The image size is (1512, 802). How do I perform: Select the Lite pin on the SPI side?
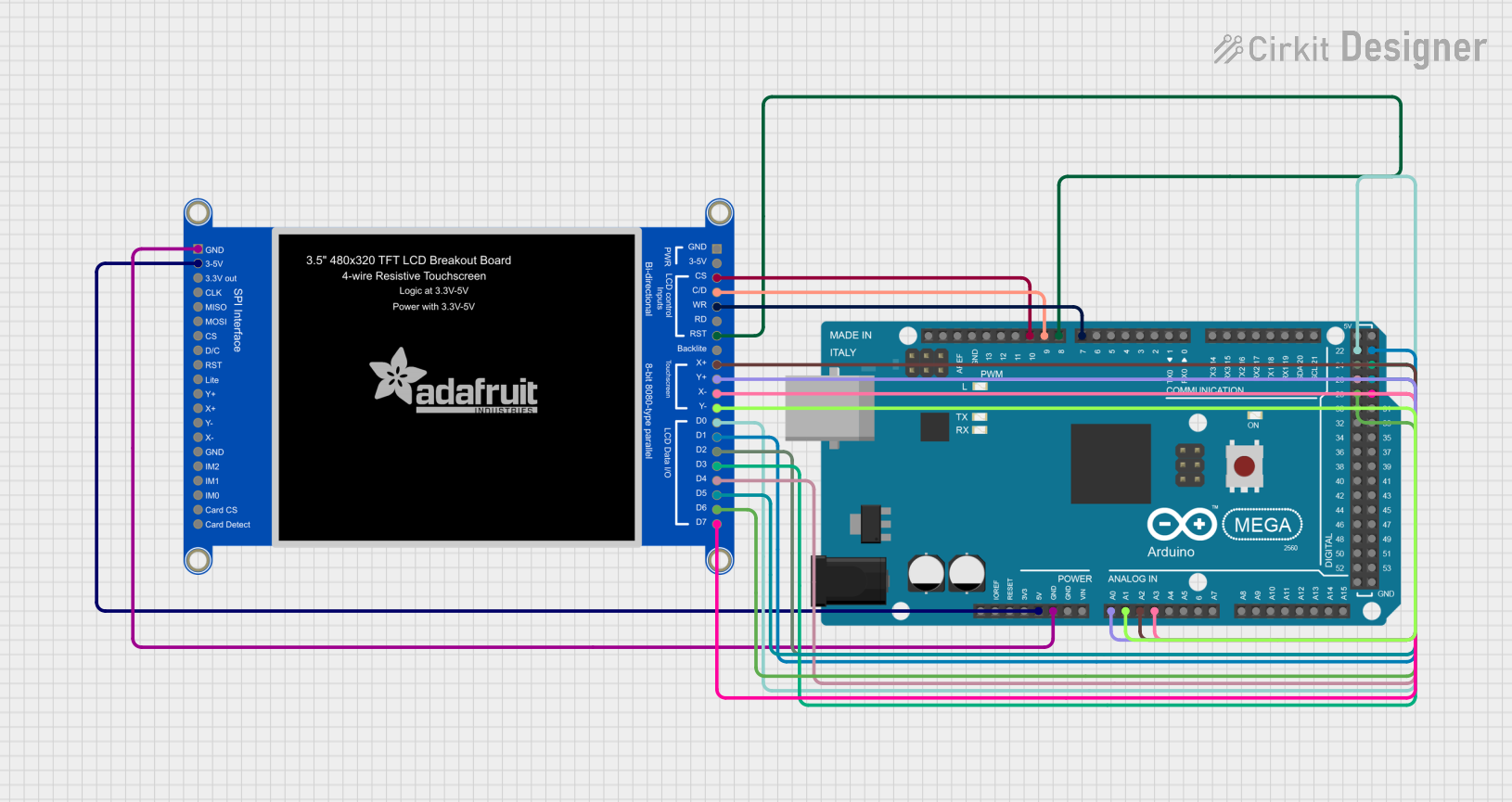click(198, 379)
